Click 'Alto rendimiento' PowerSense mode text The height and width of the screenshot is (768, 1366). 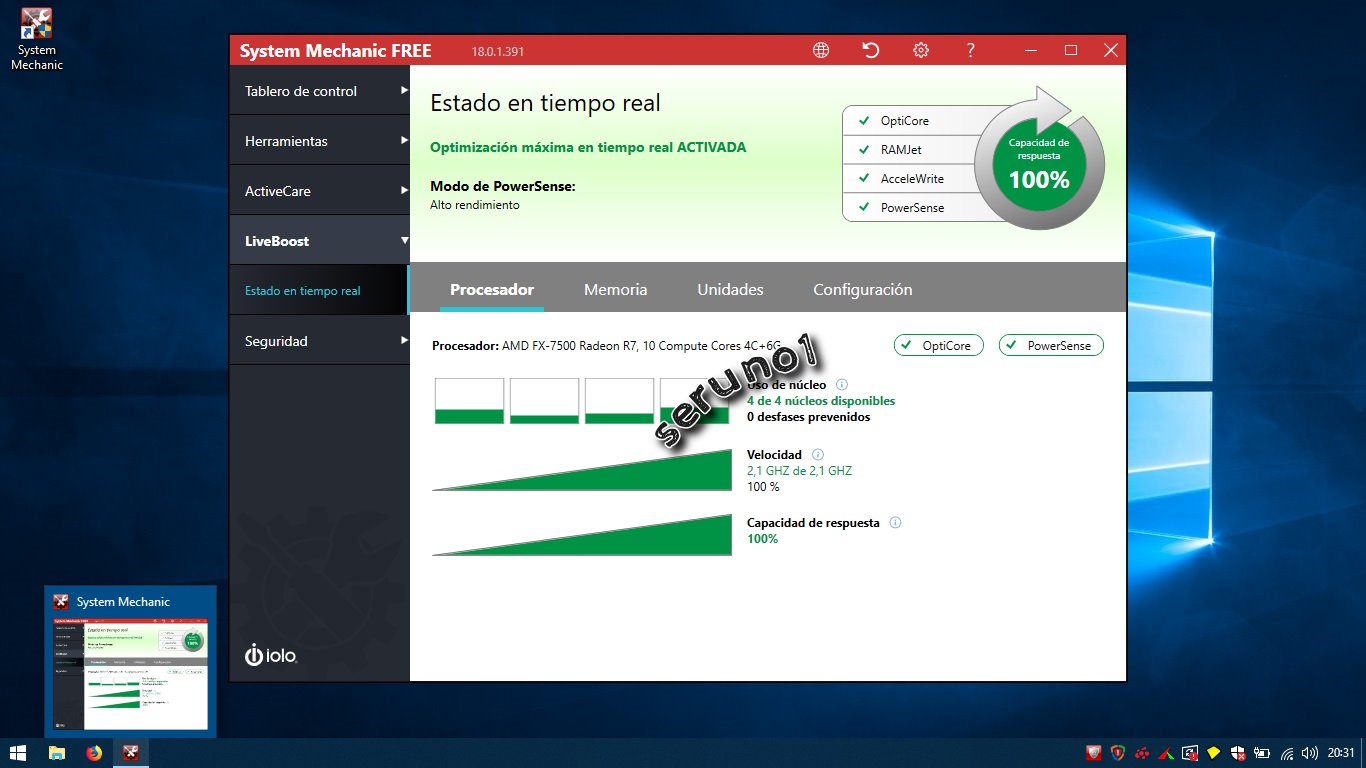click(475, 205)
